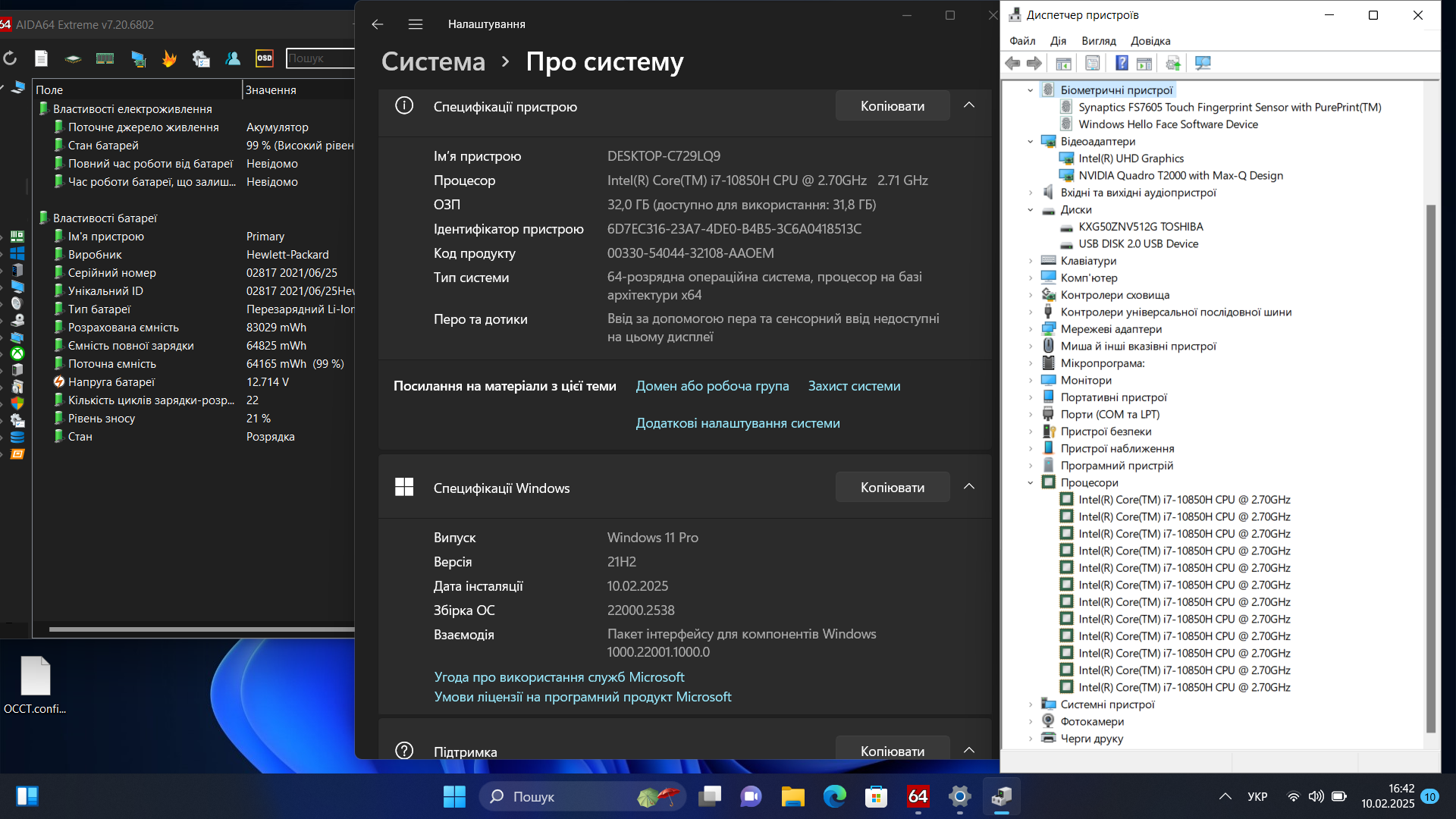This screenshot has height=819, width=1456.
Task: Select the OCCT.confi... desktop file
Action: pos(35,685)
